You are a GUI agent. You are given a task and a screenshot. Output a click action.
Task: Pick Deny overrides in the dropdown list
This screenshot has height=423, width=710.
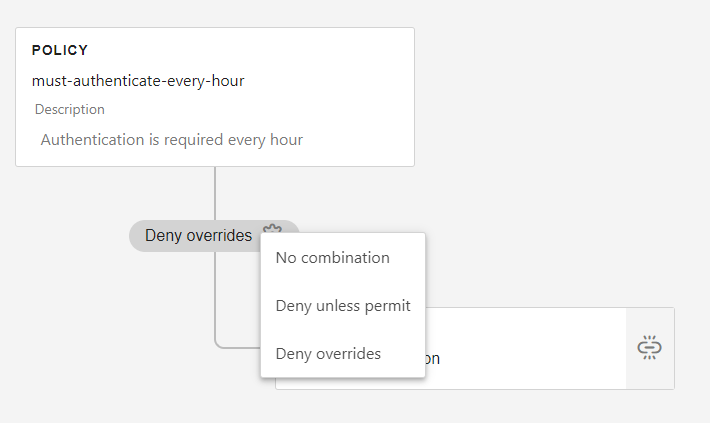point(328,353)
